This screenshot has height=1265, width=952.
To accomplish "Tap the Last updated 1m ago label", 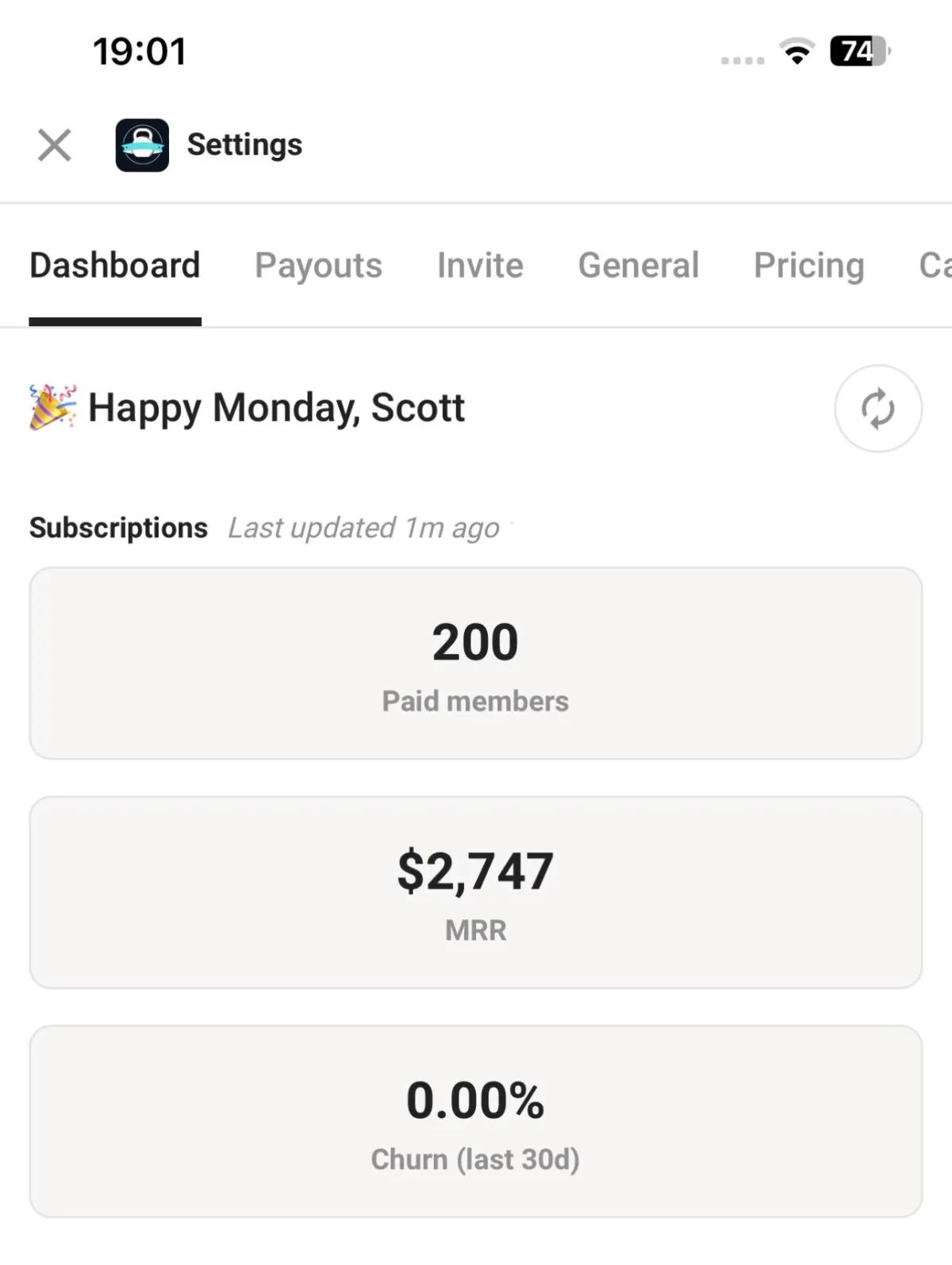I will tap(364, 528).
